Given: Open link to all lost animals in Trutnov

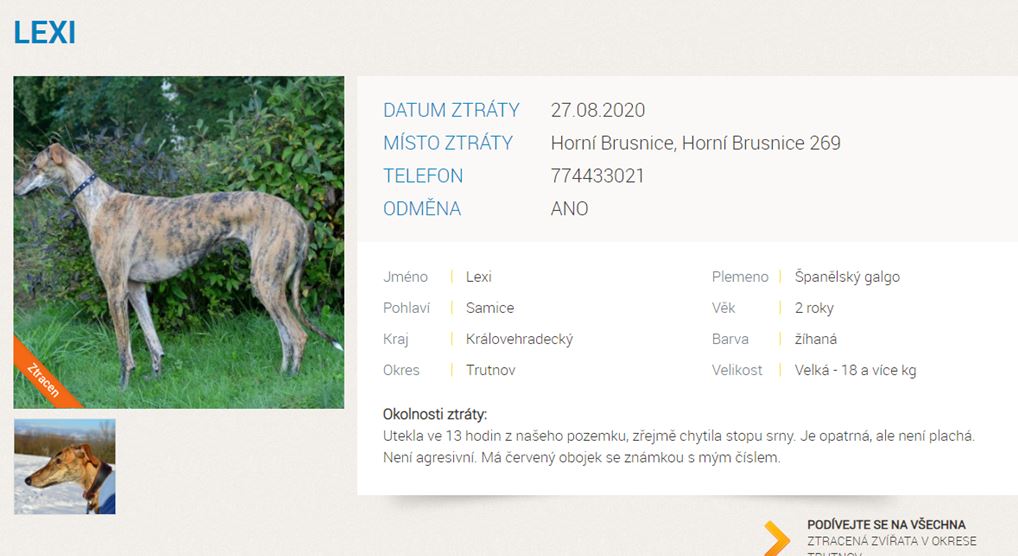Looking at the screenshot, I should click(886, 535).
